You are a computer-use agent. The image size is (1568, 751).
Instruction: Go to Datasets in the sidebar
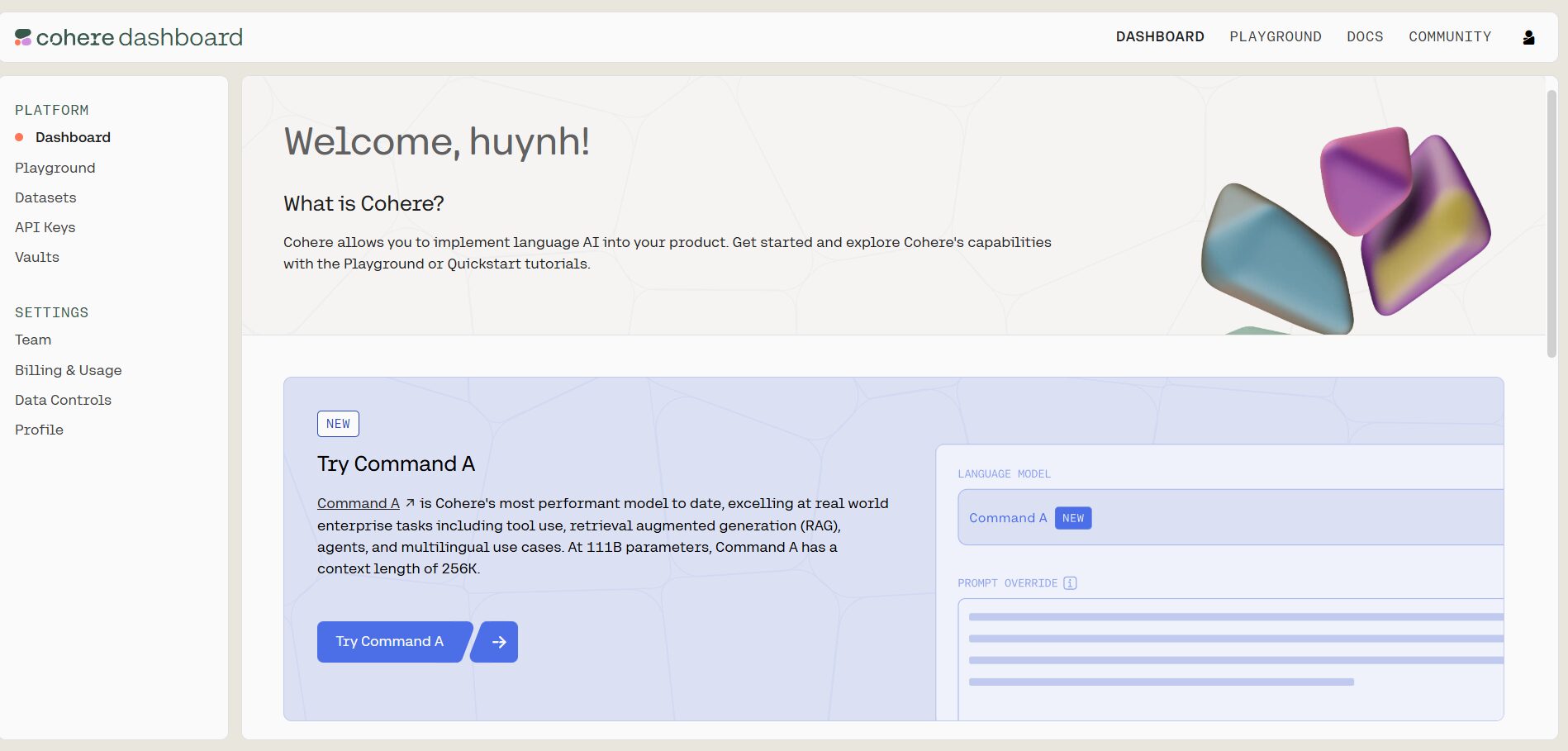(x=45, y=197)
